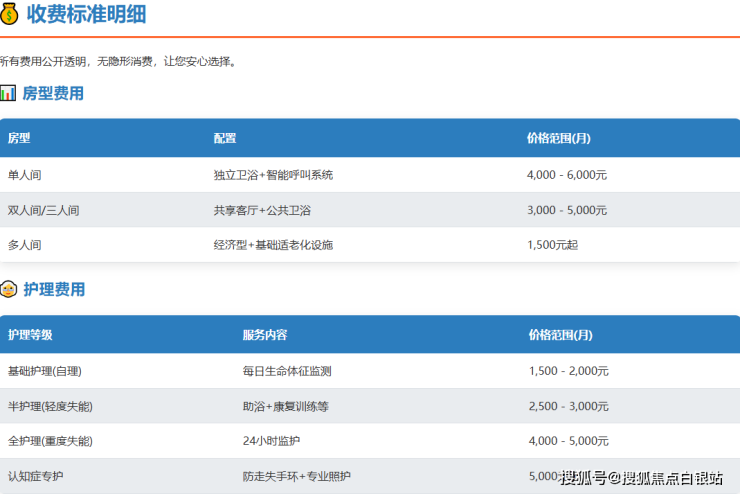Click the 1,500元起 price cell
Viewport: 740px width, 494px height.
pos(552,245)
